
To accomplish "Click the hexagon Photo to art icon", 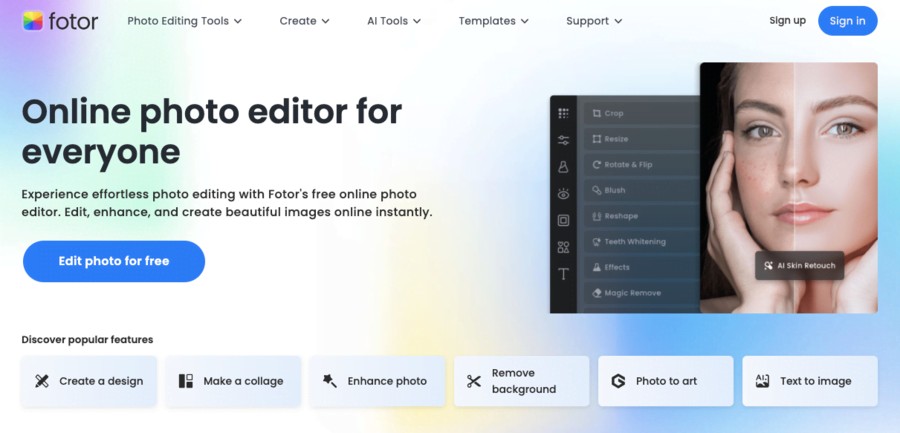I will (x=618, y=381).
